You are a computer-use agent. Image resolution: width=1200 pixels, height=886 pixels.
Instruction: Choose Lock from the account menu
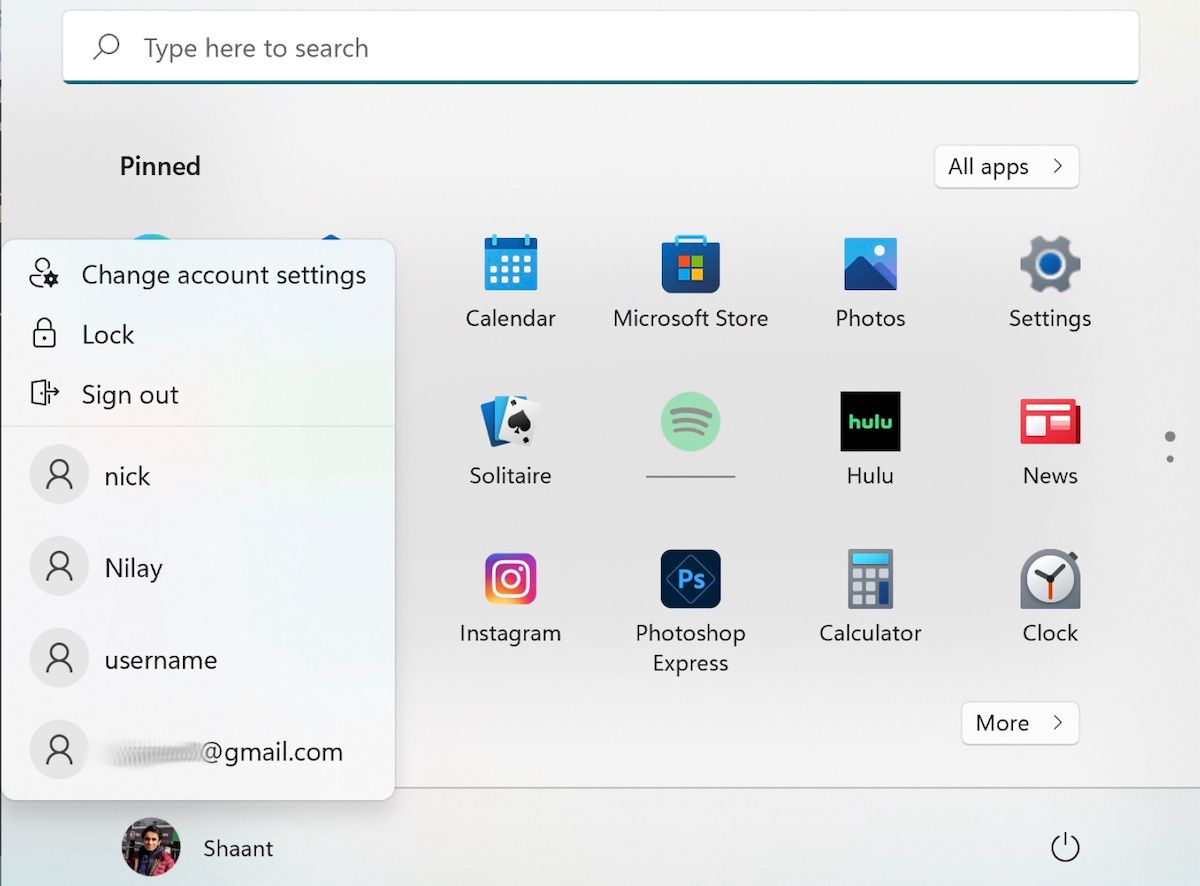click(198, 334)
